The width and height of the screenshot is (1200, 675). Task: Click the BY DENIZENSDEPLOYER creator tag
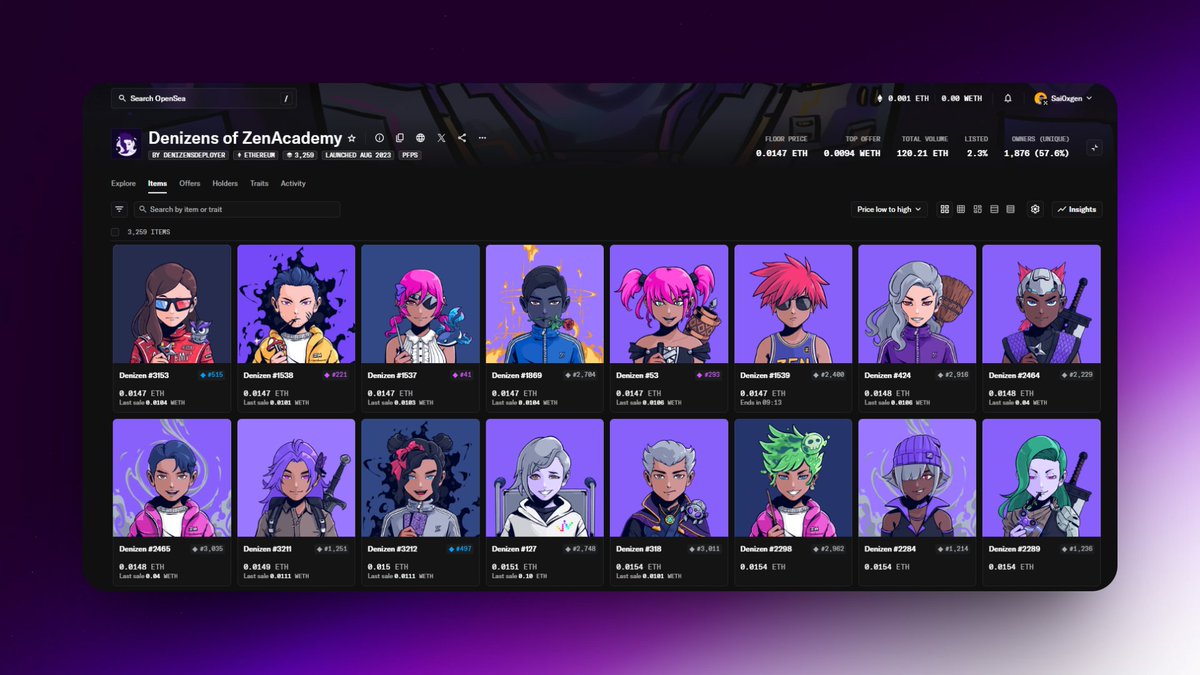188,156
